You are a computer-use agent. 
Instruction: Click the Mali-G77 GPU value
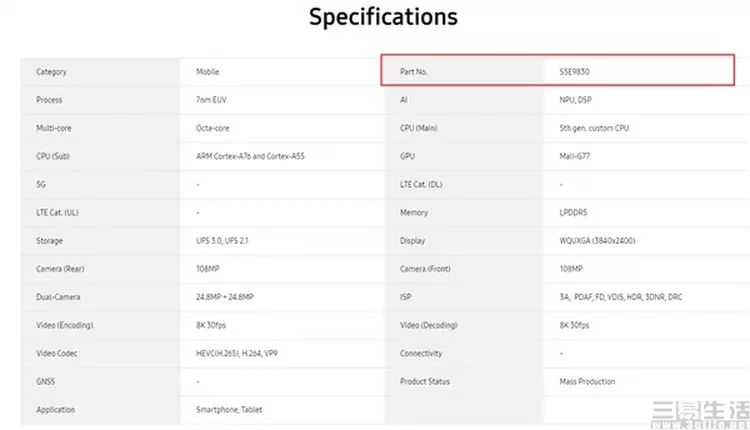575,156
